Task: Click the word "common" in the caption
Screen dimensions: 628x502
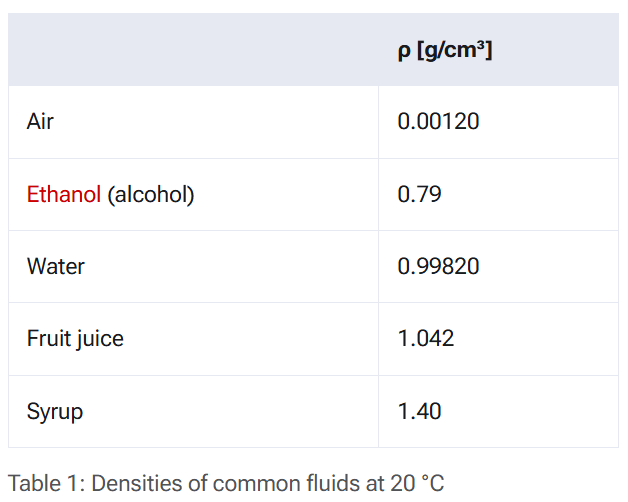Action: point(257,483)
